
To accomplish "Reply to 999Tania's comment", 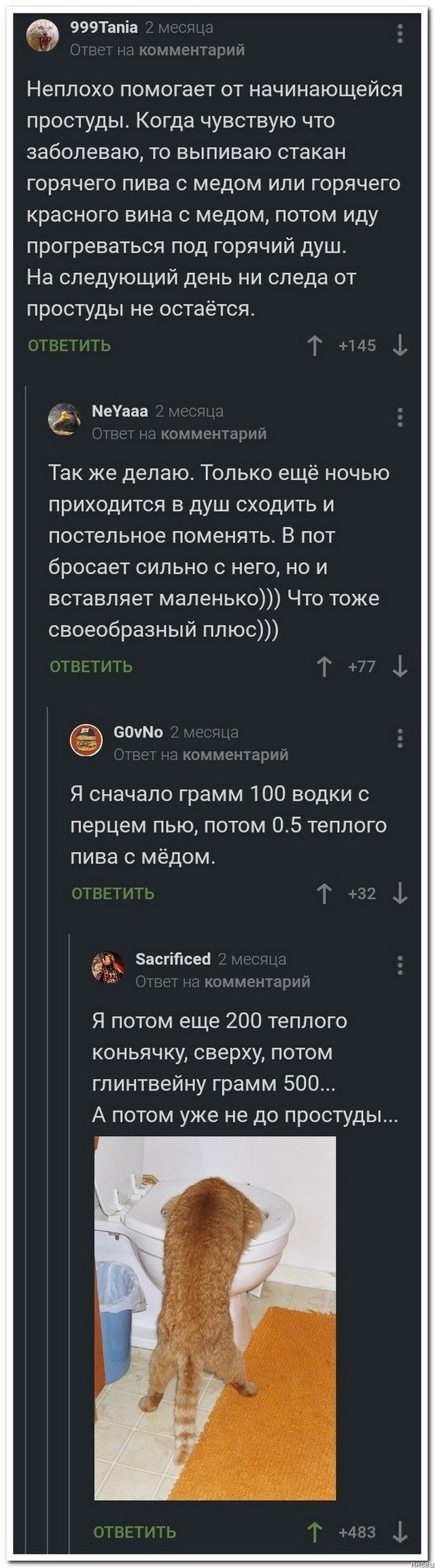I will pyautogui.click(x=69, y=346).
